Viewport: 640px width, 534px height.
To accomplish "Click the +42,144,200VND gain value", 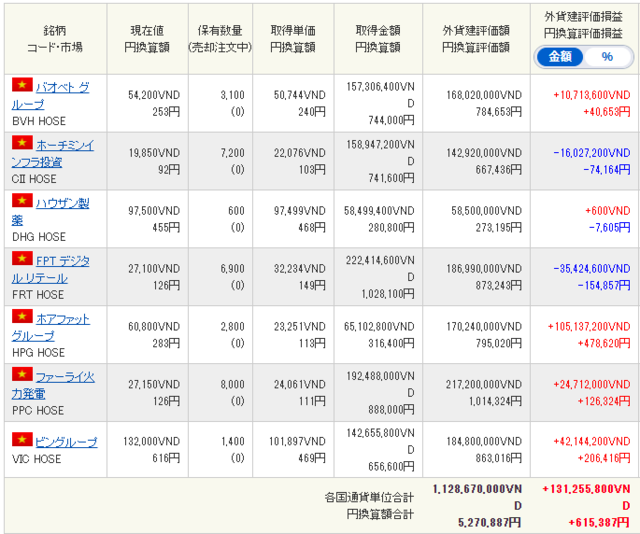I will (592, 442).
